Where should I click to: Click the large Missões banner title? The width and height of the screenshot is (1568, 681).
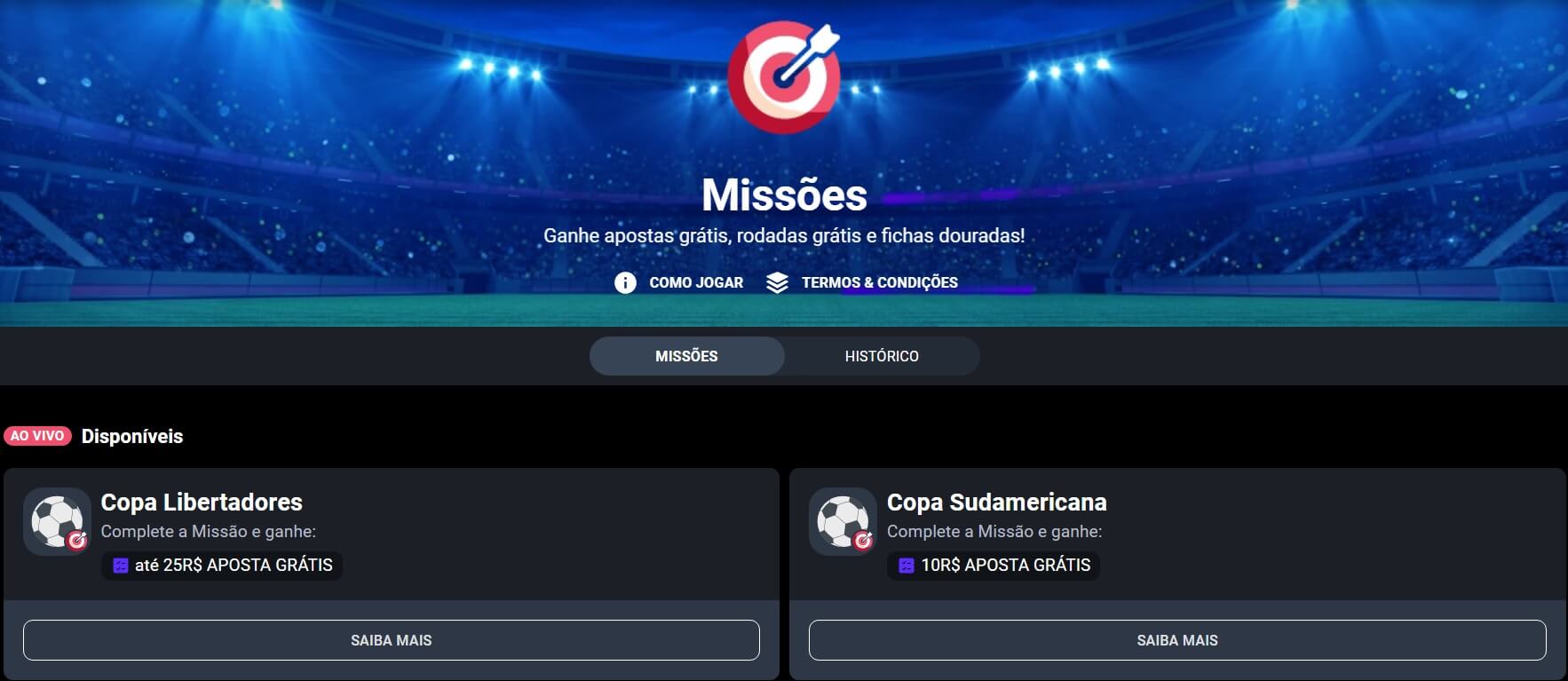[784, 194]
